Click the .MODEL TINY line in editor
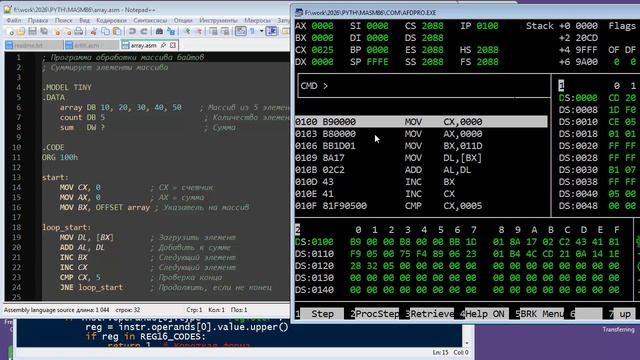640x360 pixels. [67, 87]
